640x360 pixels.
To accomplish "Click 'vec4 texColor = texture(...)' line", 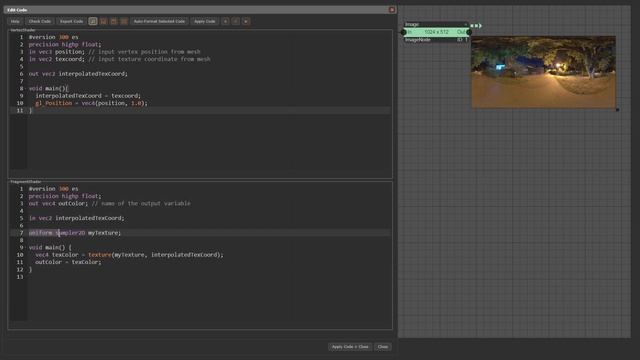I will pyautogui.click(x=129, y=255).
